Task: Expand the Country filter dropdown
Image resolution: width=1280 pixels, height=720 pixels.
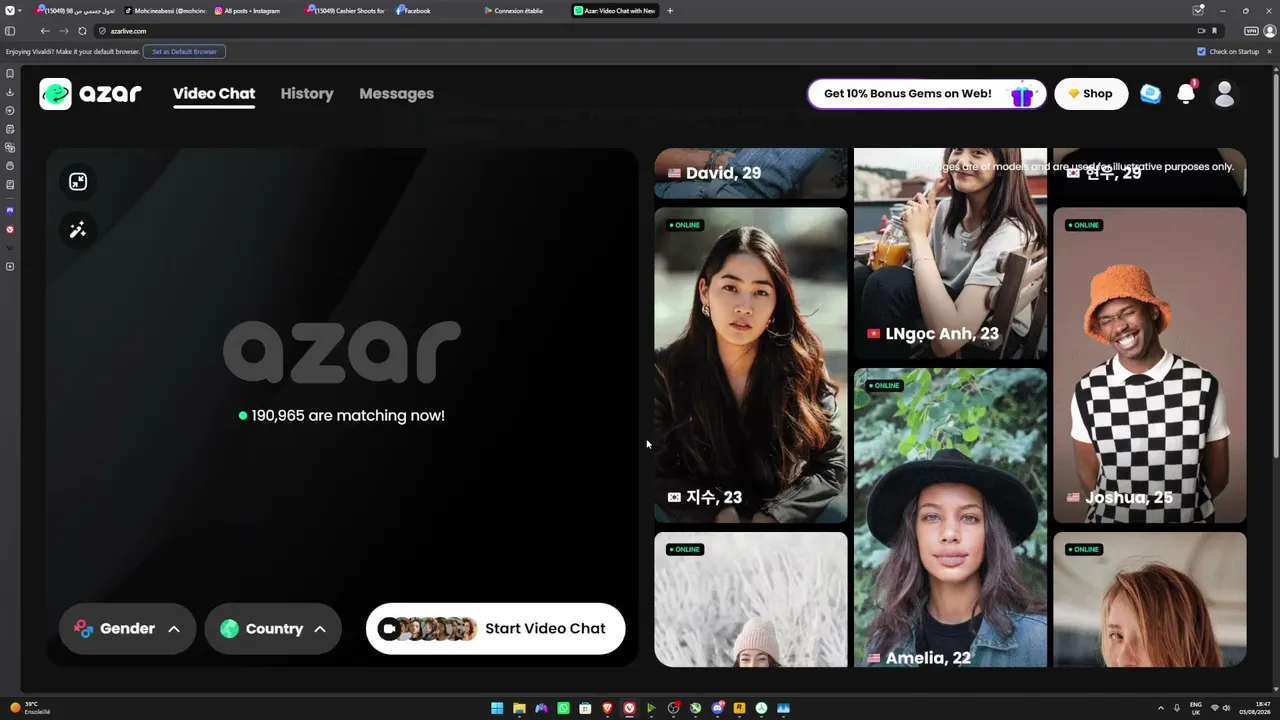Action: click(273, 629)
